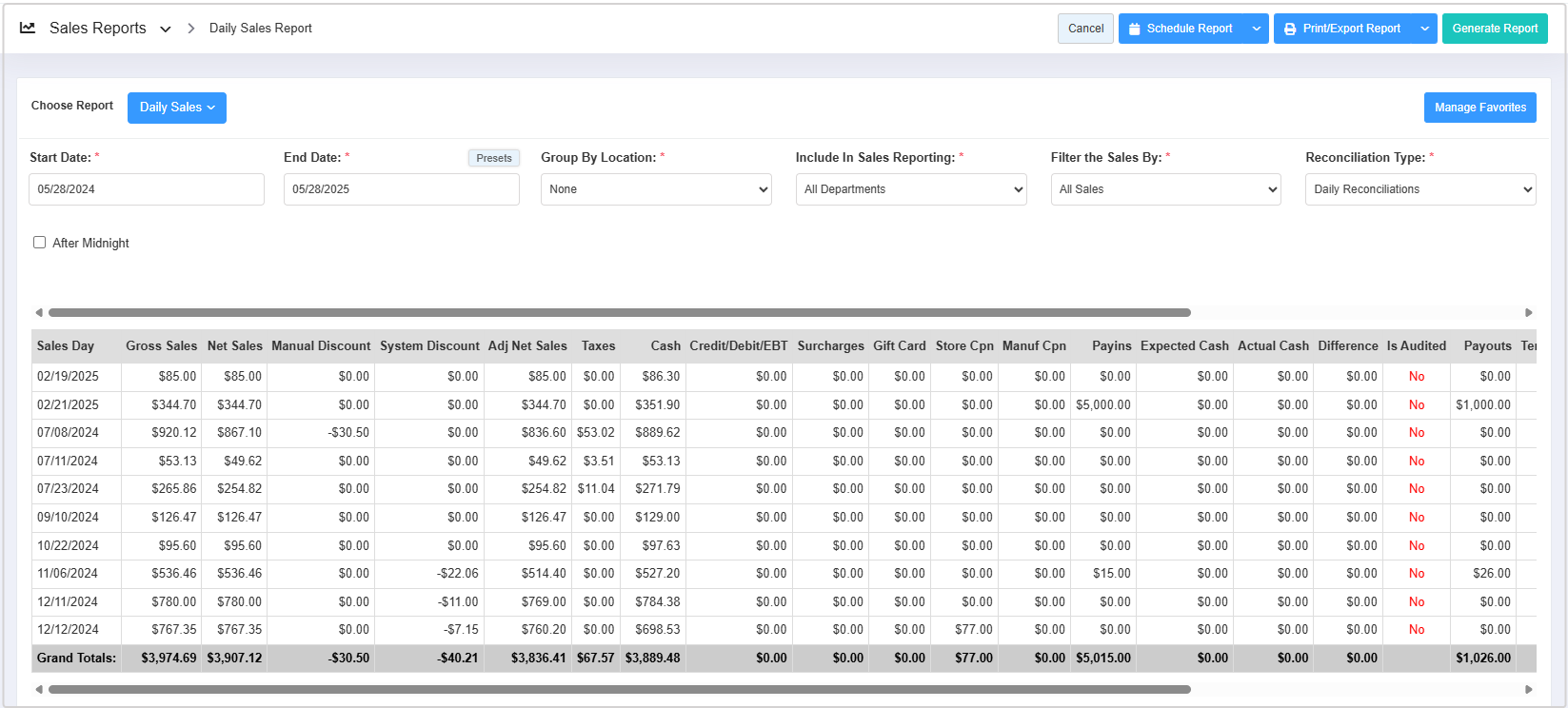Click the $1,000.00 Payouts value
This screenshot has width=1568, height=708.
coord(1483,405)
